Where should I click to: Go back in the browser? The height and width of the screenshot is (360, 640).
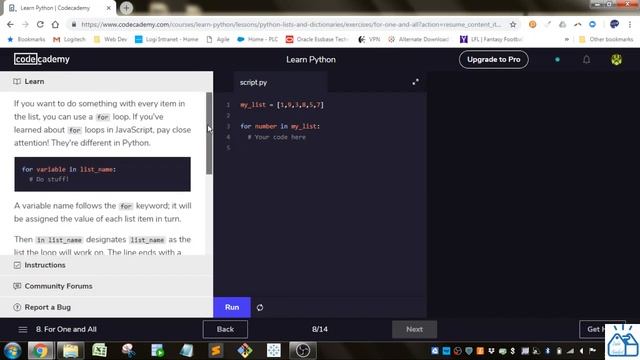[x=10, y=24]
